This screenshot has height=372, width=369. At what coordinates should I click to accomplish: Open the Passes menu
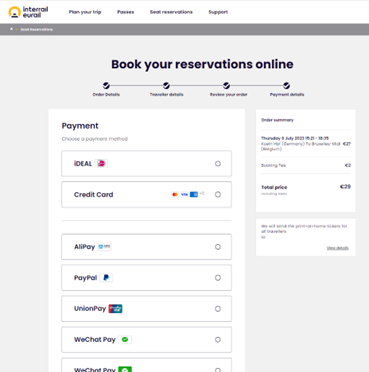click(125, 12)
